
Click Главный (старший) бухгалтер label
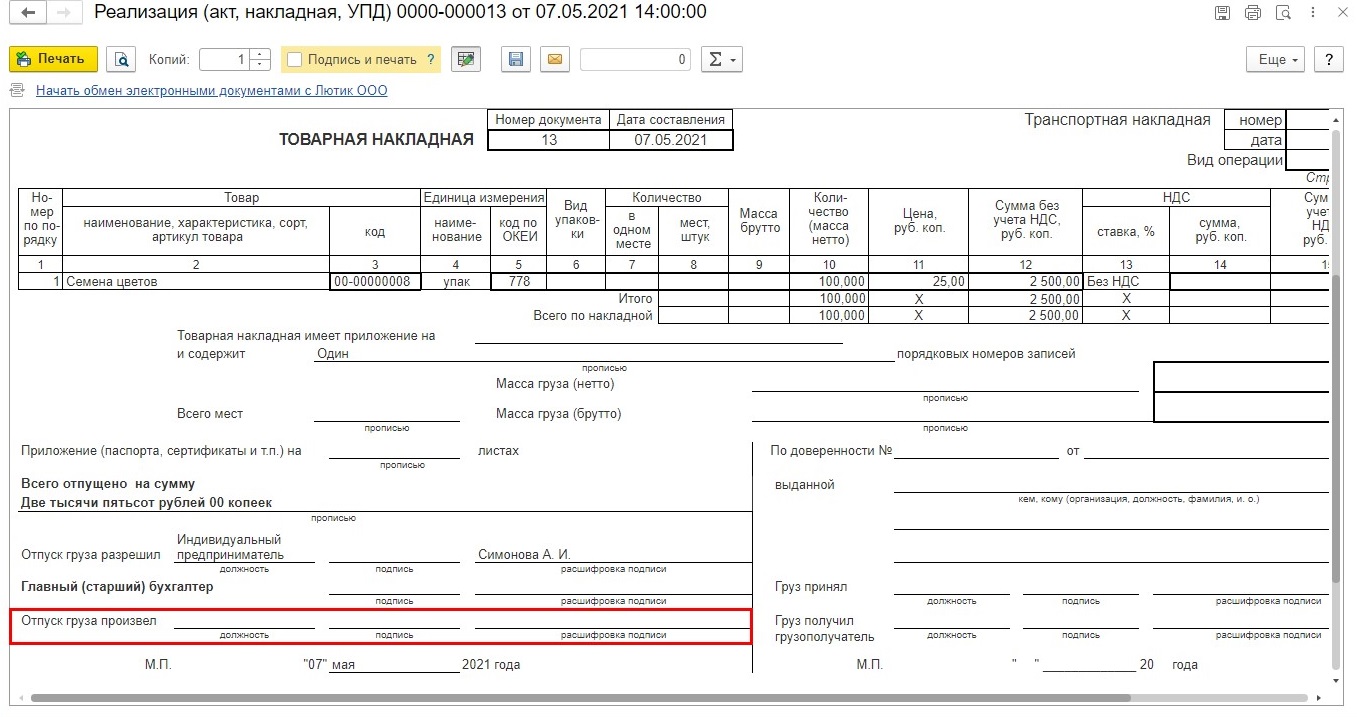(117, 587)
